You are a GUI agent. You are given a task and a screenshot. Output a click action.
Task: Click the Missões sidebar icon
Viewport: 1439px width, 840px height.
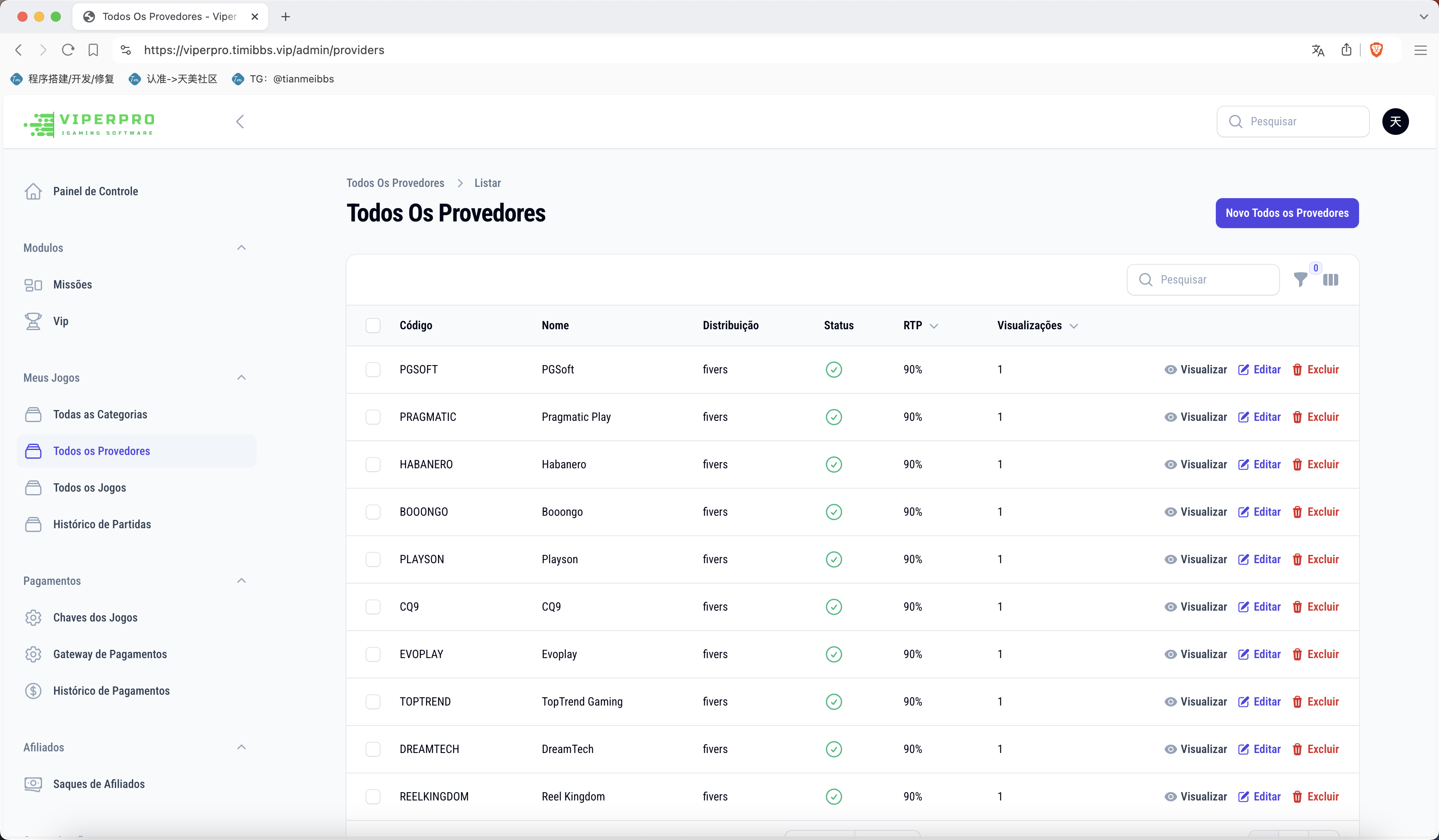tap(33, 285)
